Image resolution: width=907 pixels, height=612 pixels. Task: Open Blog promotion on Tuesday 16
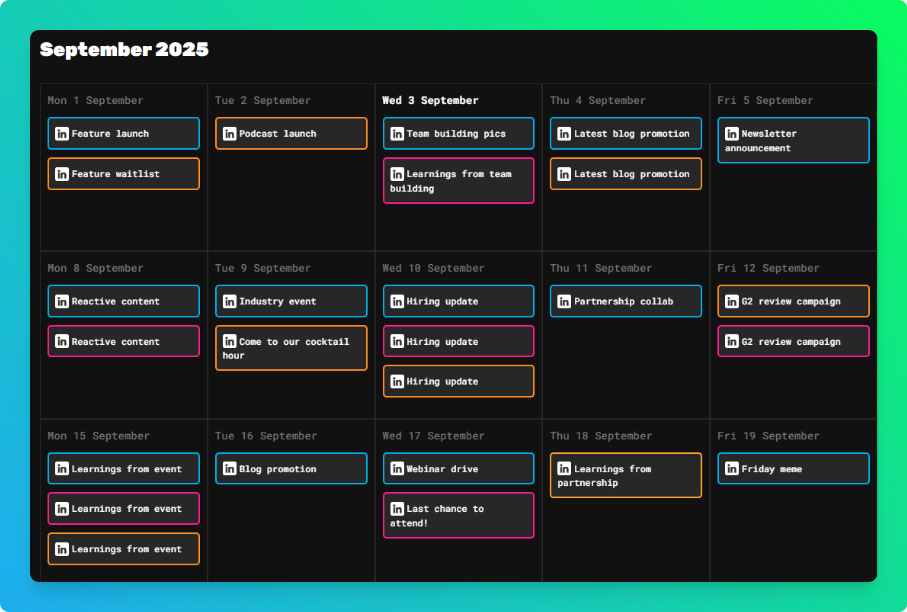tap(290, 468)
